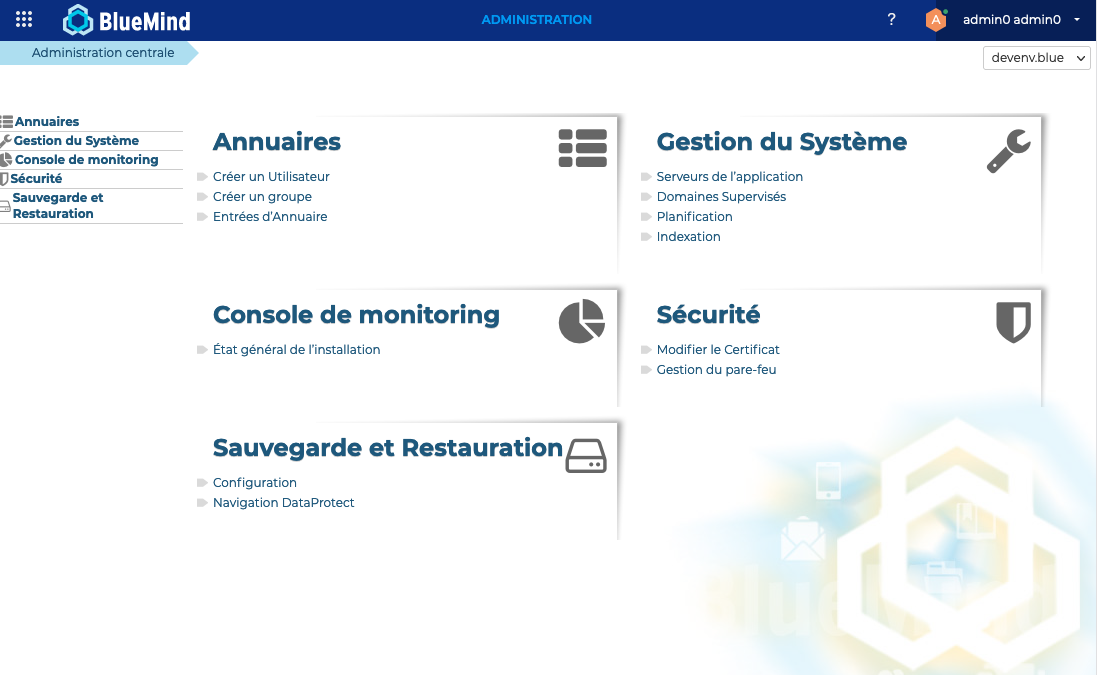Viewport: 1097px width, 675px height.
Task: Open Serveurs de l'application link
Action: point(729,177)
